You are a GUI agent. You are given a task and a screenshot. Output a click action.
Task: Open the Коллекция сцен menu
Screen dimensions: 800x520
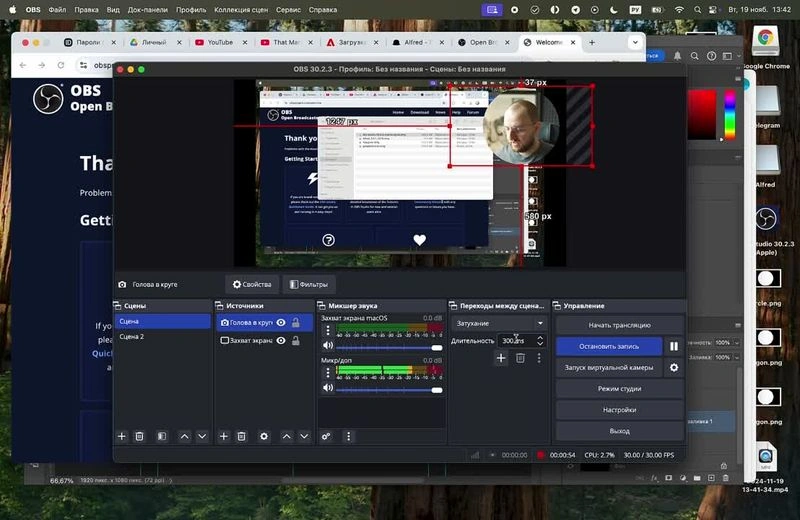241,10
